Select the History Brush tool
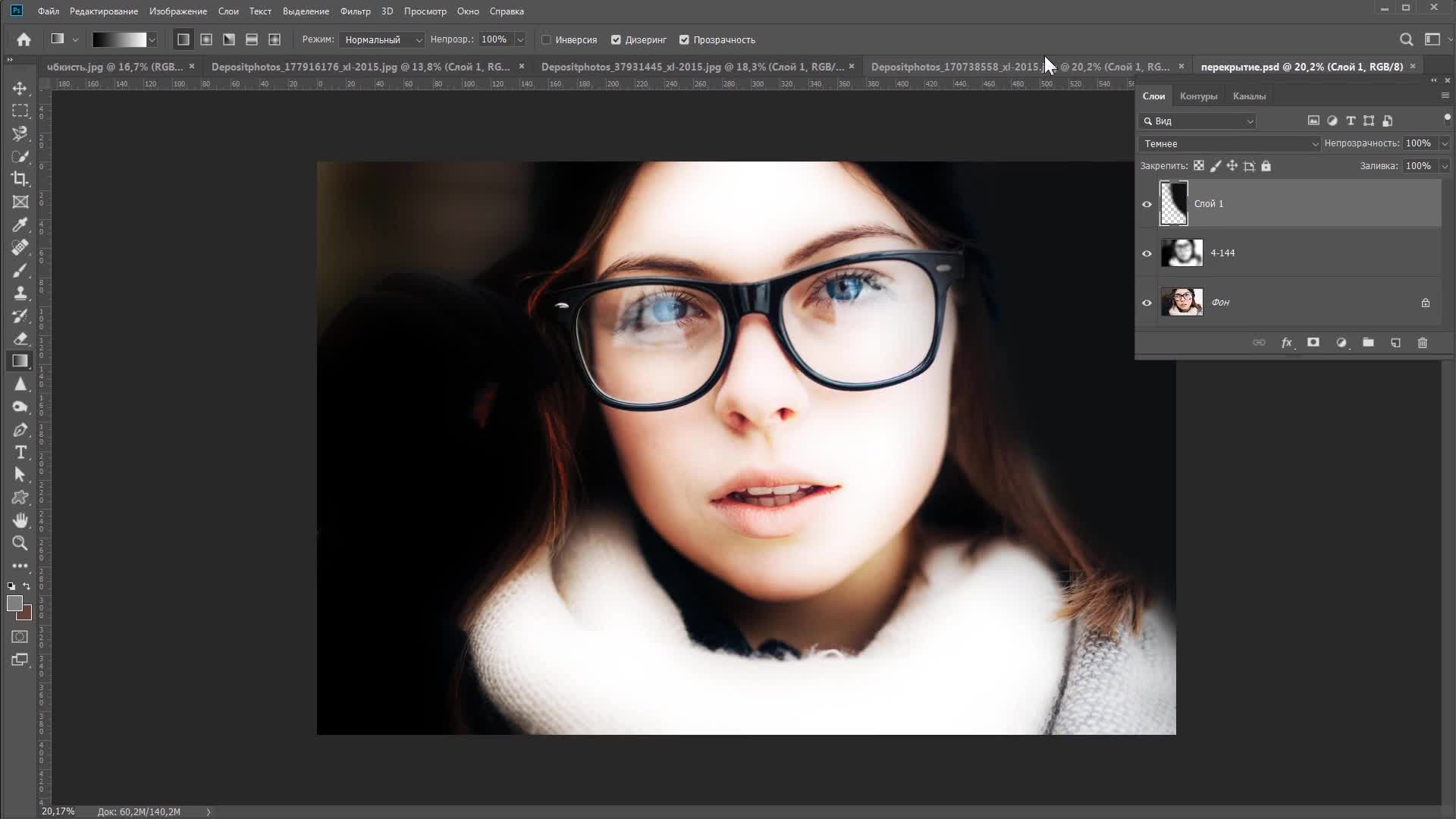Image resolution: width=1456 pixels, height=819 pixels. pyautogui.click(x=20, y=315)
